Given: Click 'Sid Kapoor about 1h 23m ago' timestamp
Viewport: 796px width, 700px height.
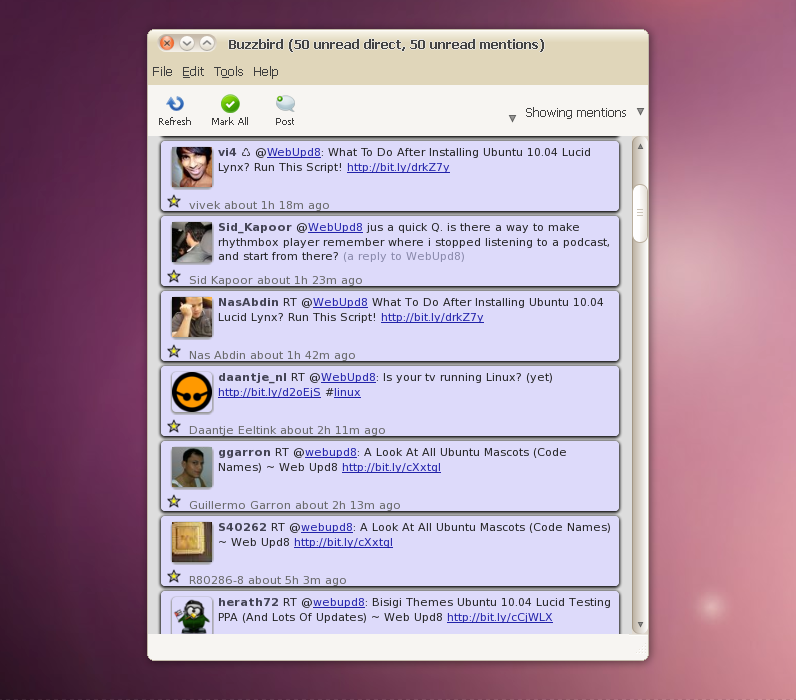Looking at the screenshot, I should click(x=276, y=280).
